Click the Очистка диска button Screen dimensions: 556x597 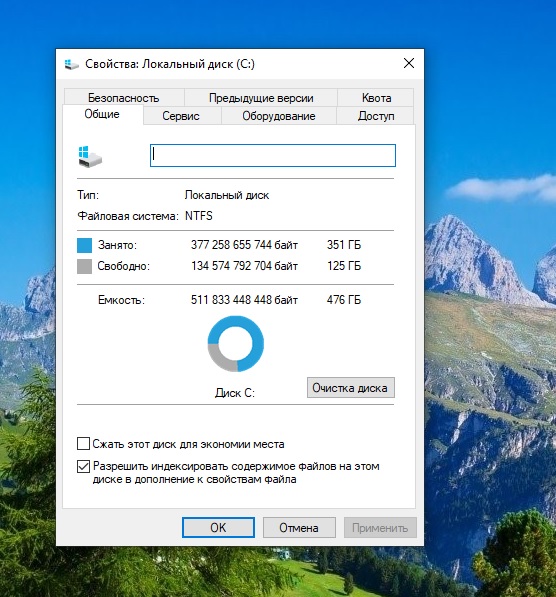coord(351,388)
